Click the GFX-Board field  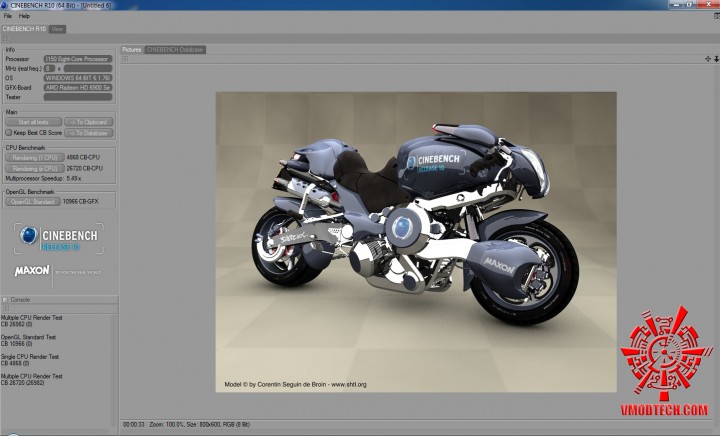pyautogui.click(x=78, y=88)
